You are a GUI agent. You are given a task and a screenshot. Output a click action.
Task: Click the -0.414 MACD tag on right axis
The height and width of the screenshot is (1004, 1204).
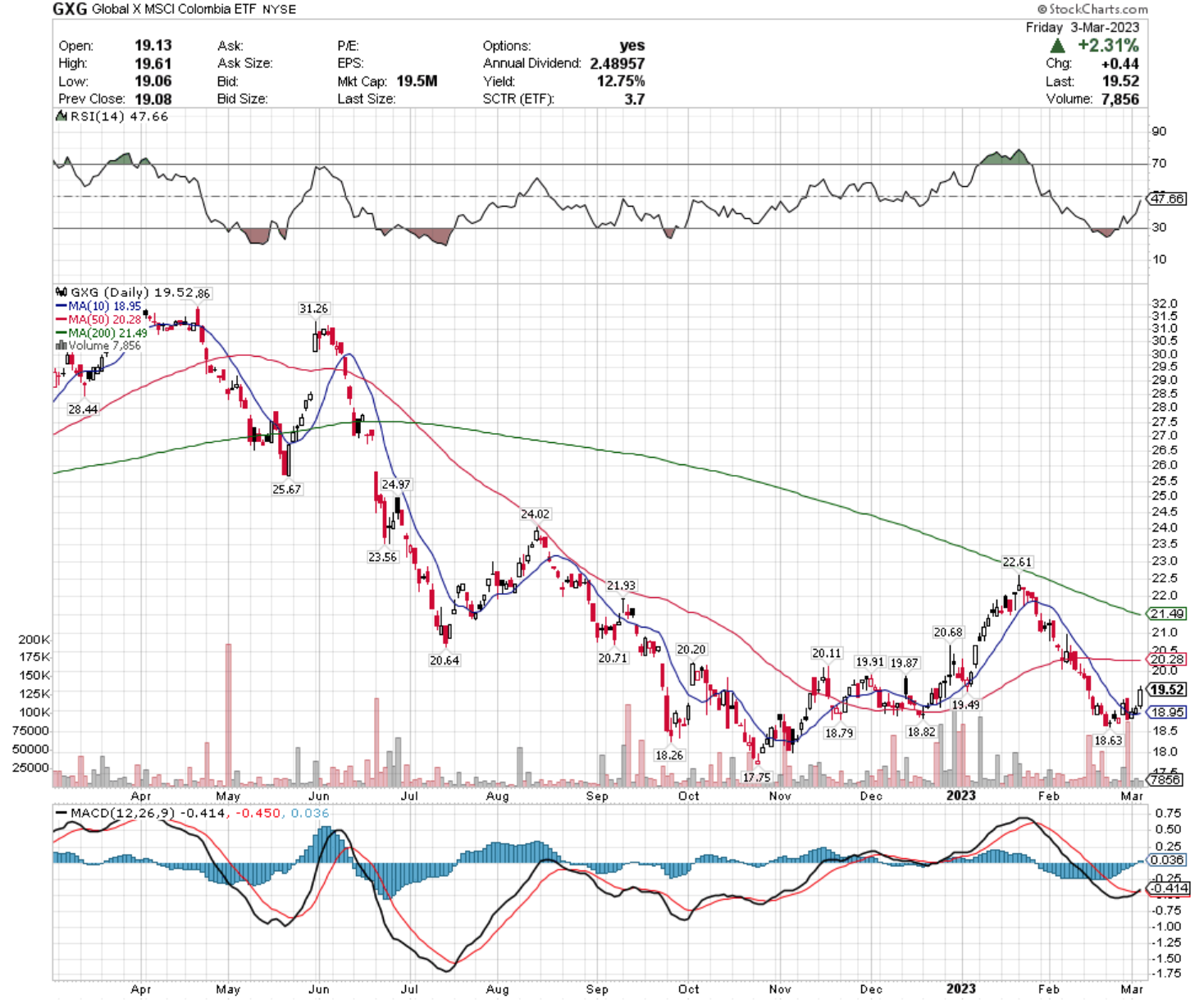[1167, 888]
